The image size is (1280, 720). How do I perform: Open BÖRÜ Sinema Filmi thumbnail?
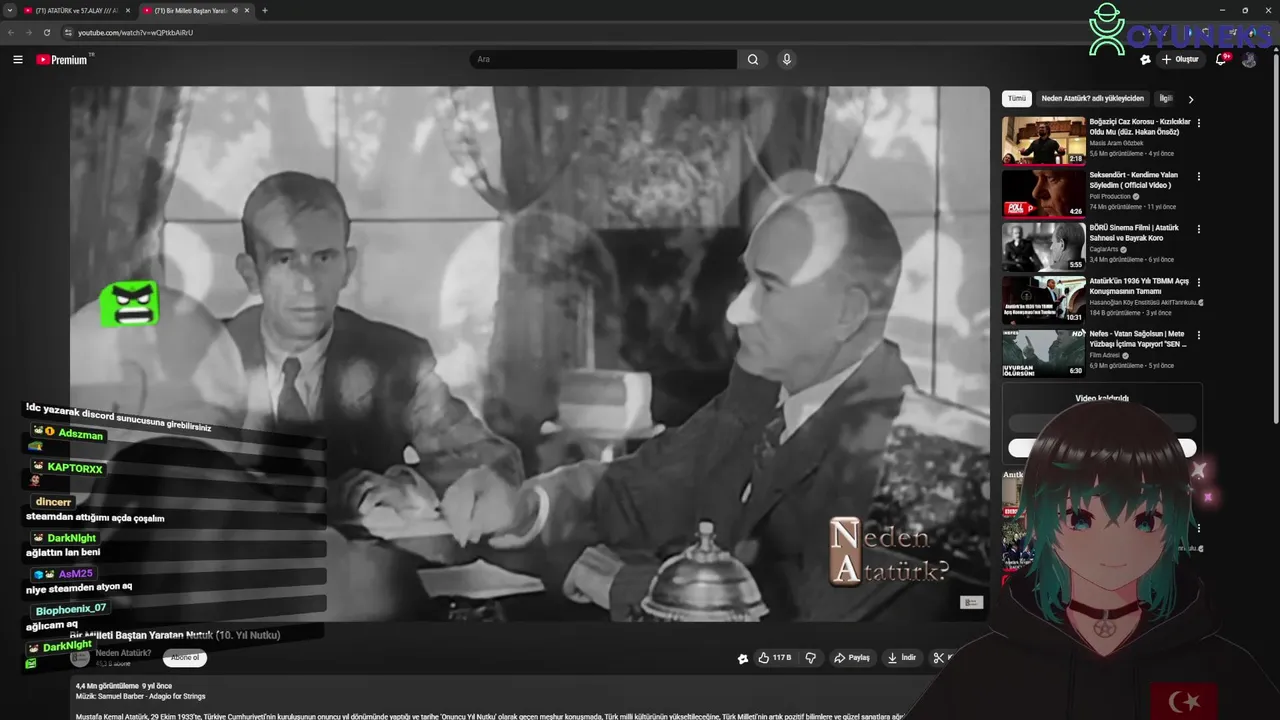(x=1044, y=246)
